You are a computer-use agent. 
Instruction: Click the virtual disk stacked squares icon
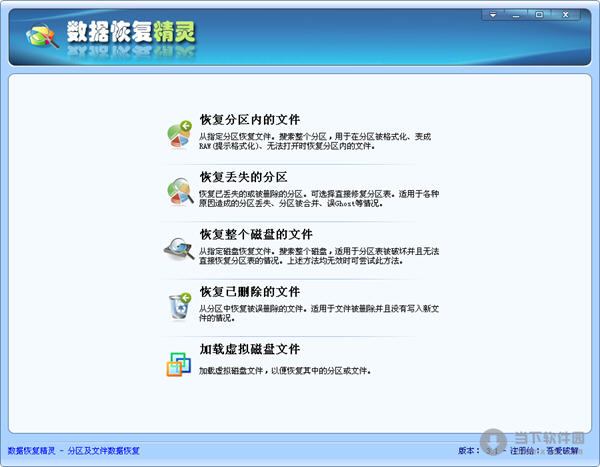tap(179, 364)
